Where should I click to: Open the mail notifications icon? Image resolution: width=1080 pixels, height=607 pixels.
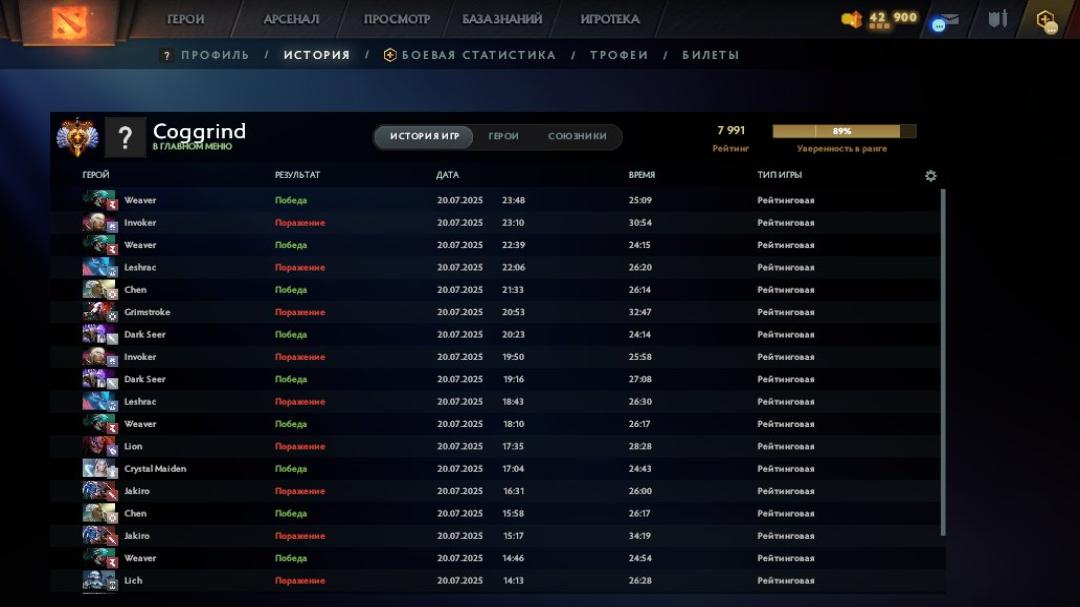pos(945,21)
